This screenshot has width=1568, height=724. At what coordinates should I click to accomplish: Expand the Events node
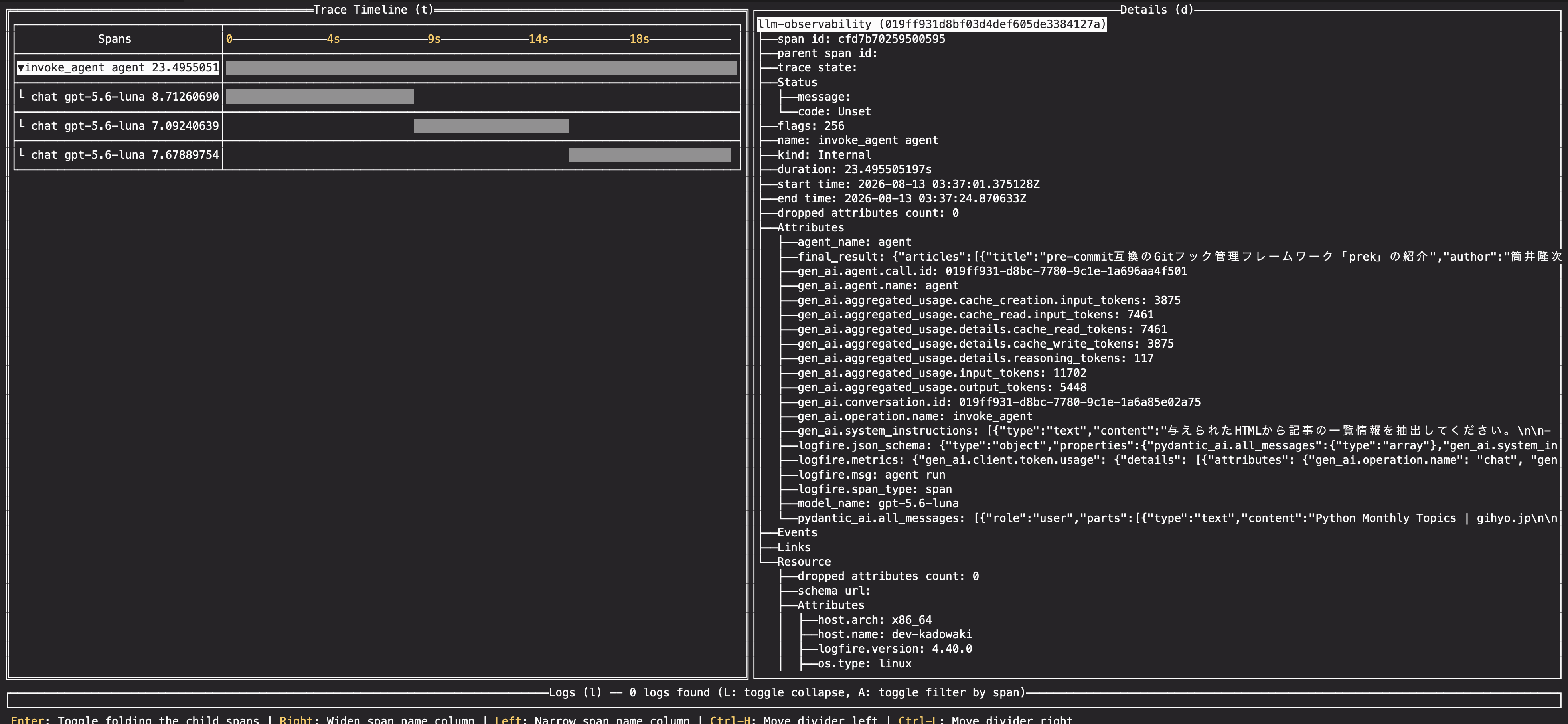[797, 533]
